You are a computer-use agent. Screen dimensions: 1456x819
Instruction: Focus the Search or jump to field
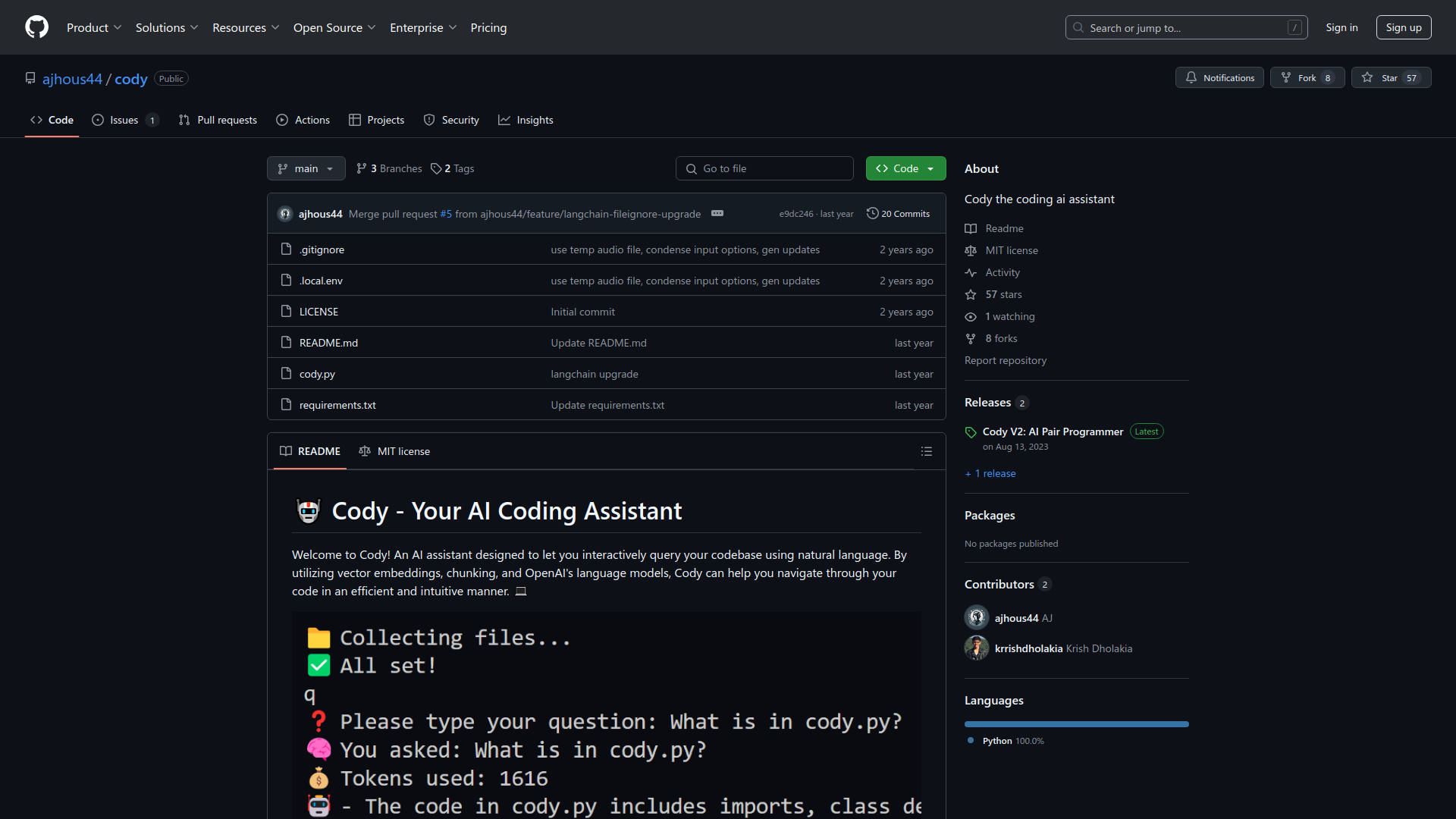(1186, 27)
